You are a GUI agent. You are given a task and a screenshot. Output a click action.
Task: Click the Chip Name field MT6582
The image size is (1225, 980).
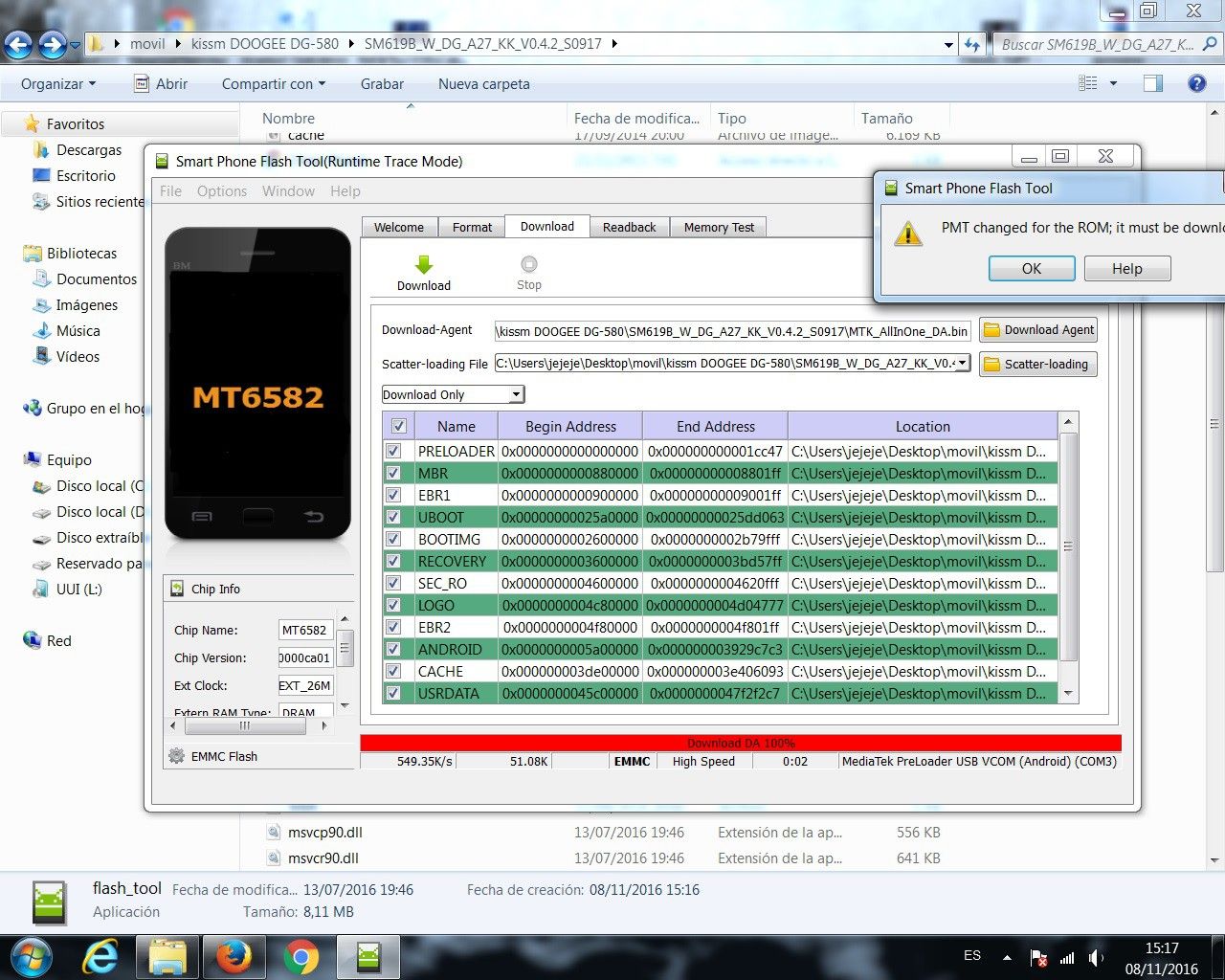coord(305,630)
